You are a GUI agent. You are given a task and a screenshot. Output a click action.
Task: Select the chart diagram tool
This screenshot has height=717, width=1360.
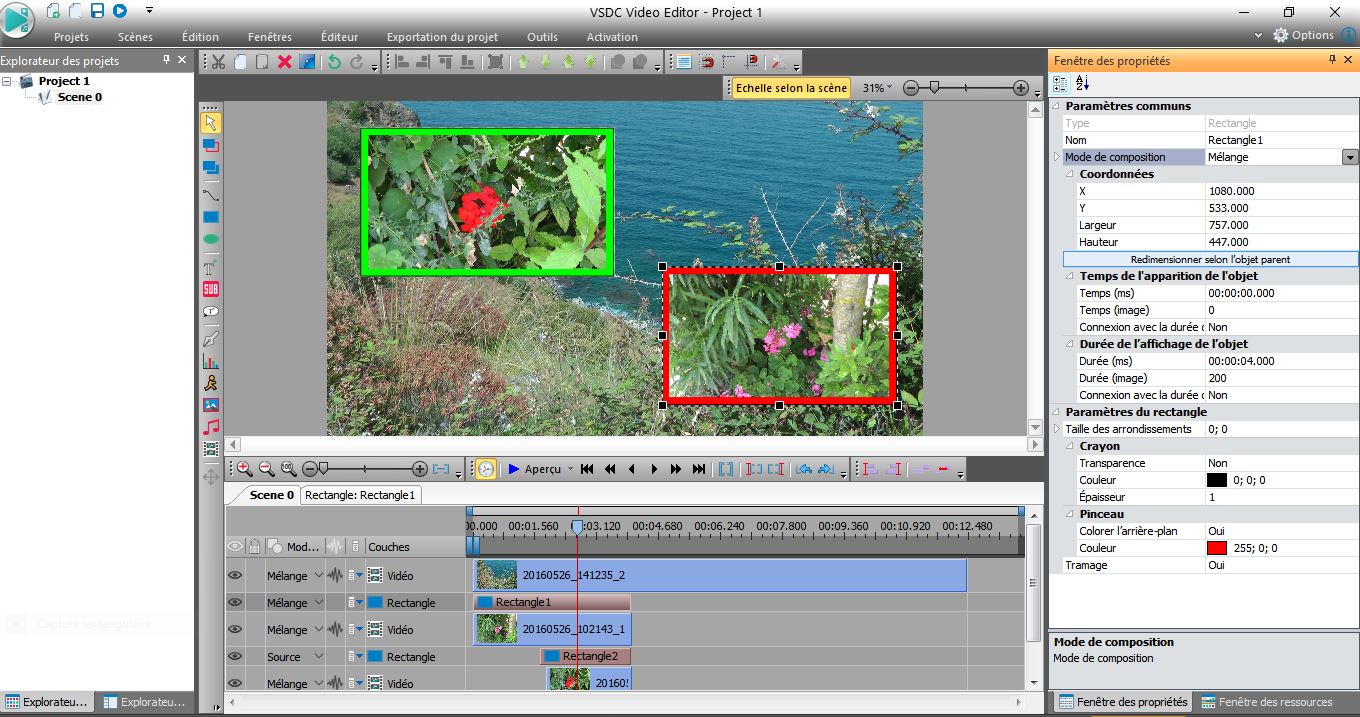(211, 362)
